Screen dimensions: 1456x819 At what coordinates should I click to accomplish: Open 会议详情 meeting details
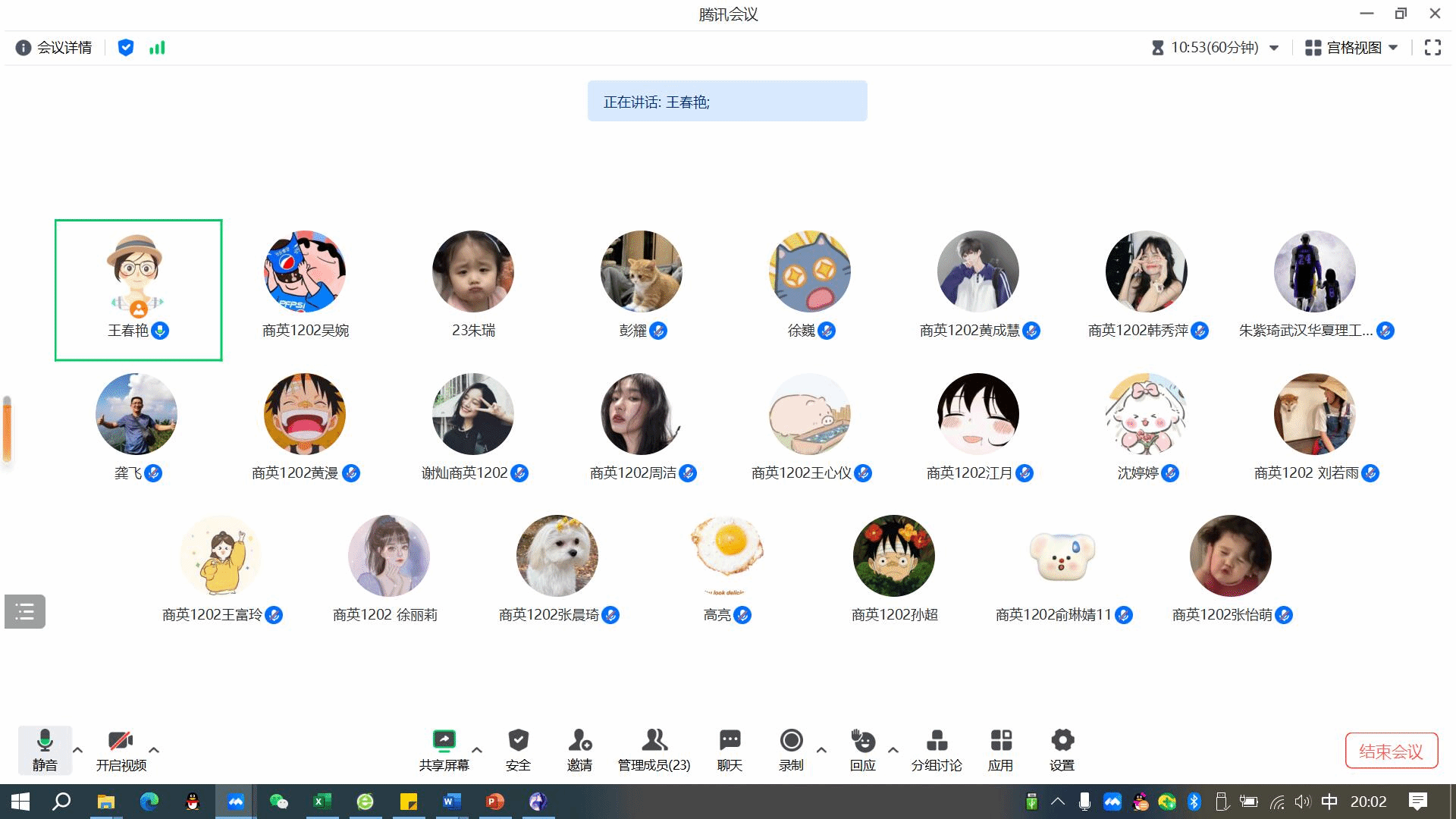click(54, 48)
